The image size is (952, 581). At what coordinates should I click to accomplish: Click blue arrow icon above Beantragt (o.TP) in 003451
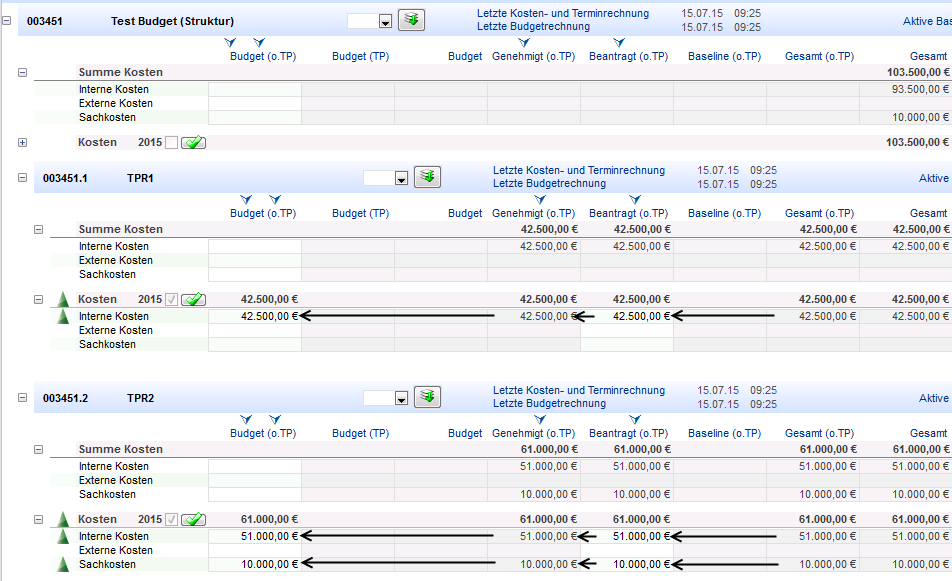click(x=619, y=42)
